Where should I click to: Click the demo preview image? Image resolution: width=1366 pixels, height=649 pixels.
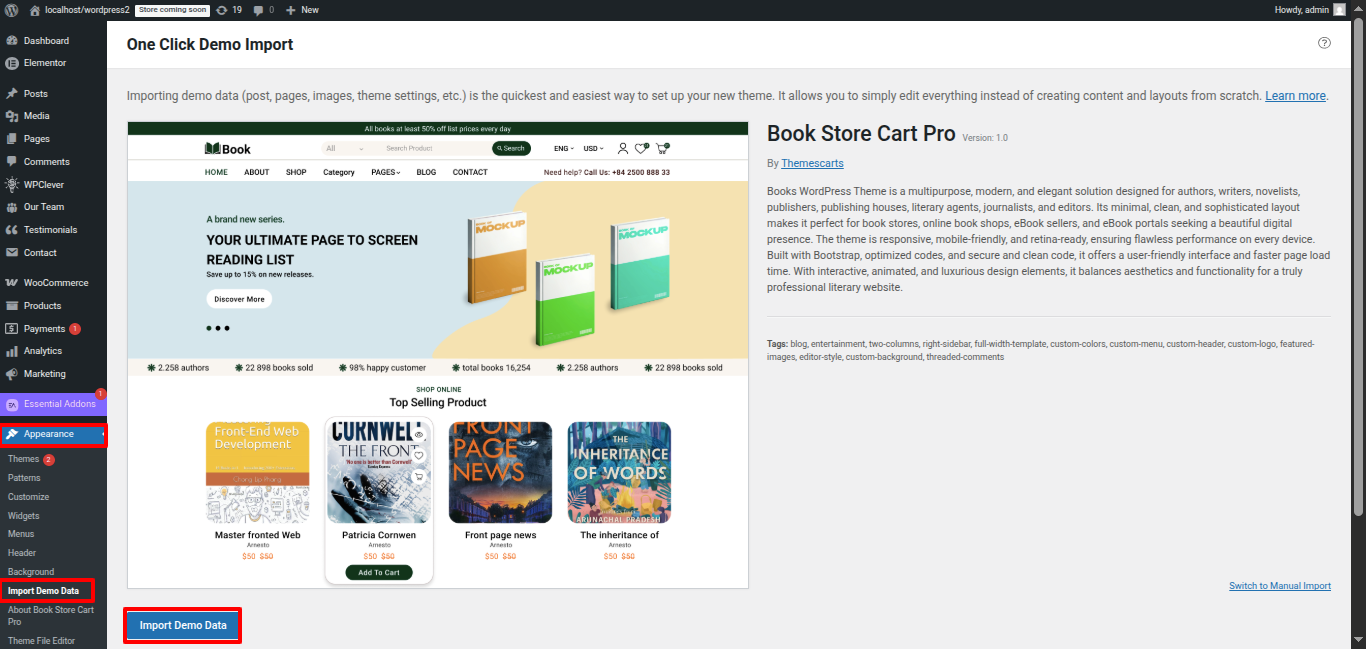[x=438, y=355]
